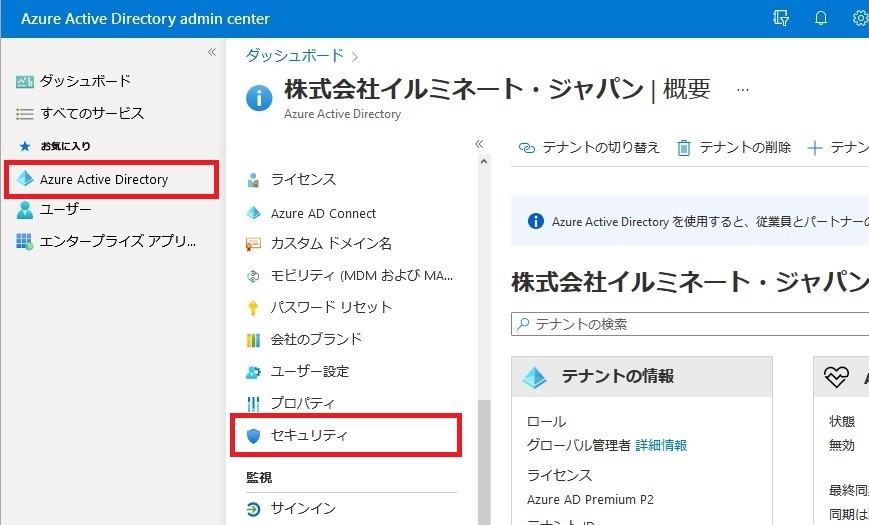Click the エンタープライズ アプリ grid icon
Screen dimensions: 869x525
coord(24,241)
